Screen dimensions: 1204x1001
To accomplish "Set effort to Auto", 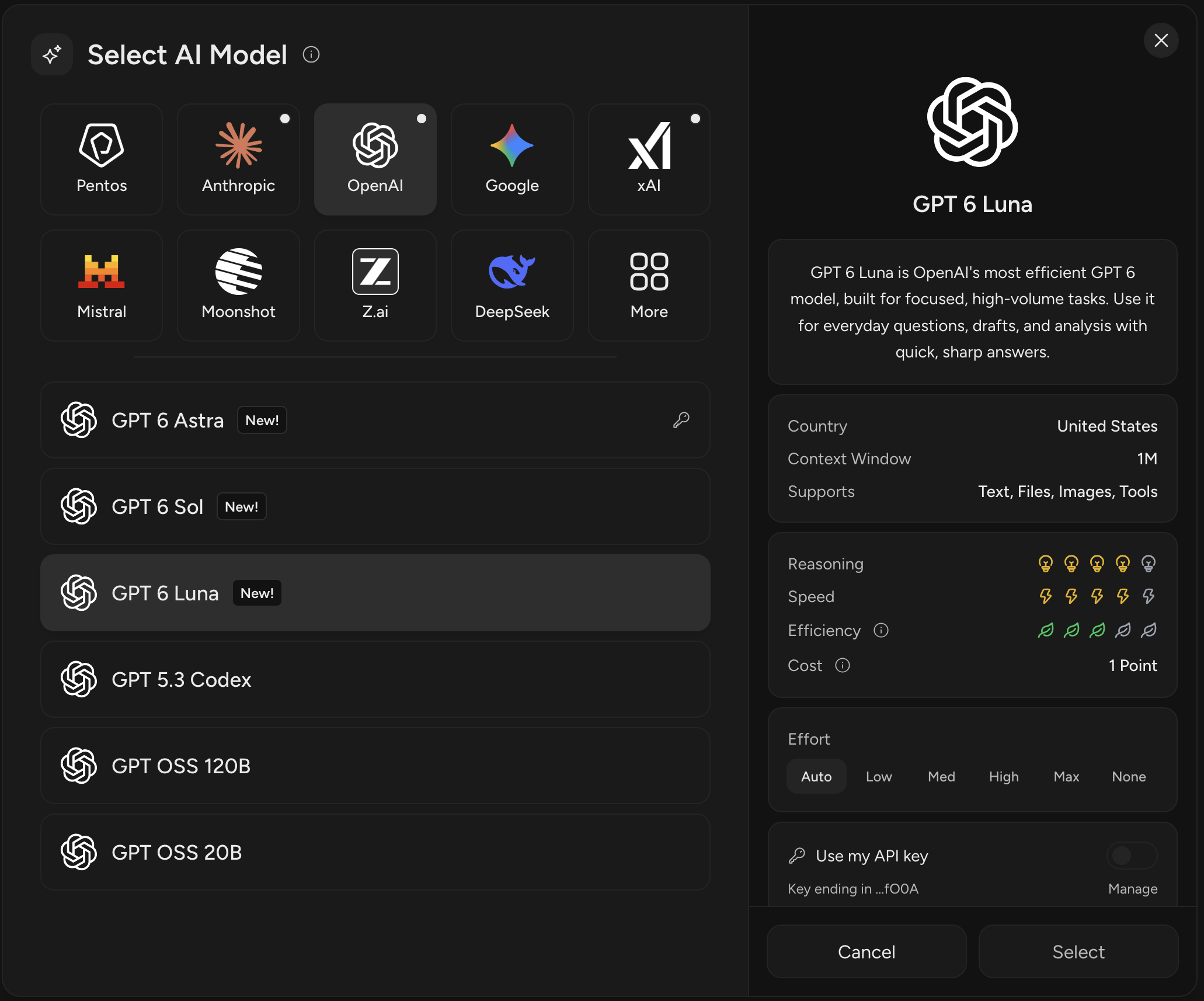I will pyautogui.click(x=816, y=776).
